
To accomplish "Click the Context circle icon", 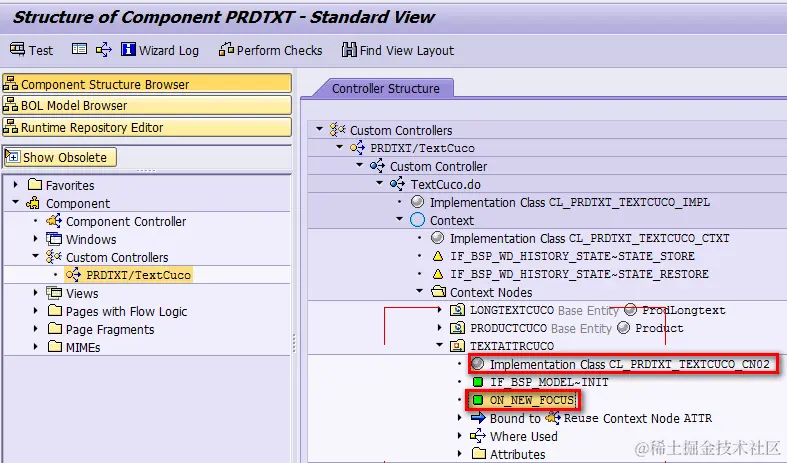I will point(417,220).
